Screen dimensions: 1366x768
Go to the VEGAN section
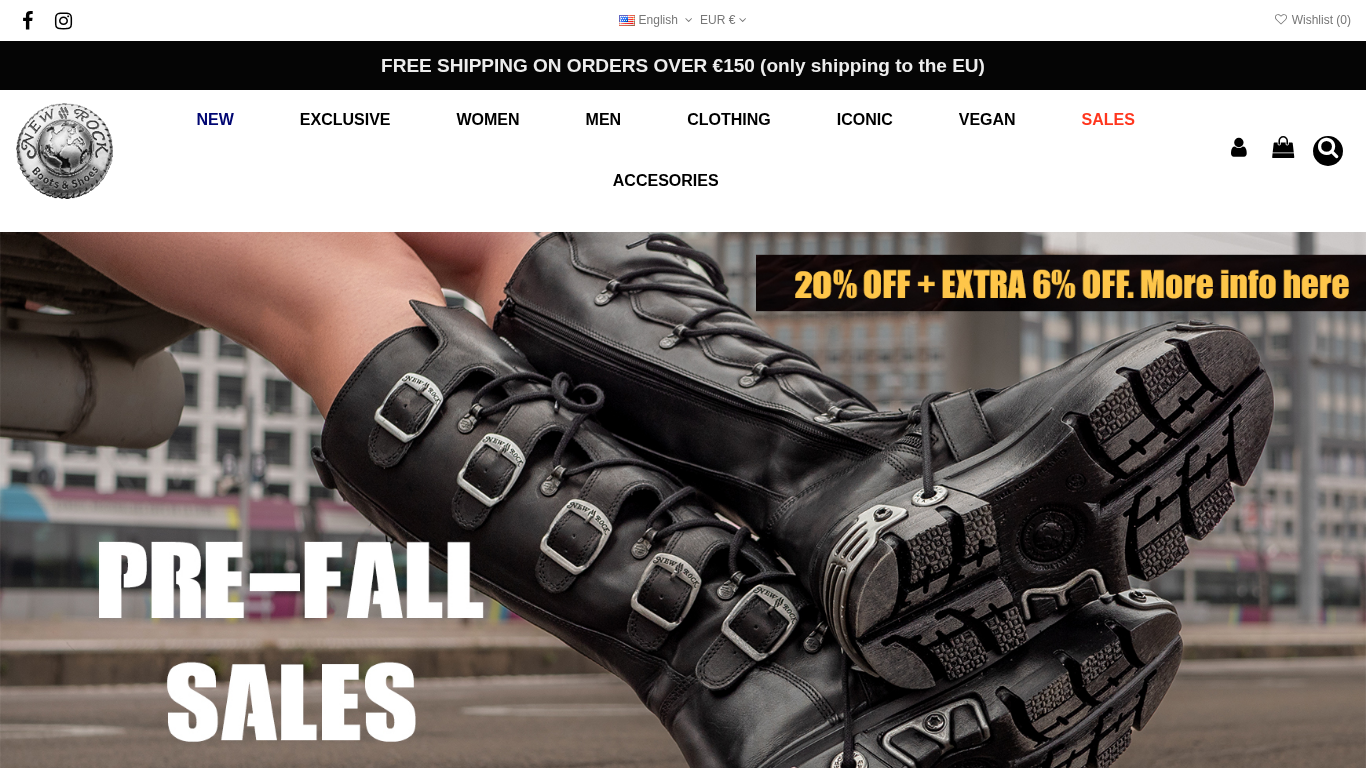[987, 120]
